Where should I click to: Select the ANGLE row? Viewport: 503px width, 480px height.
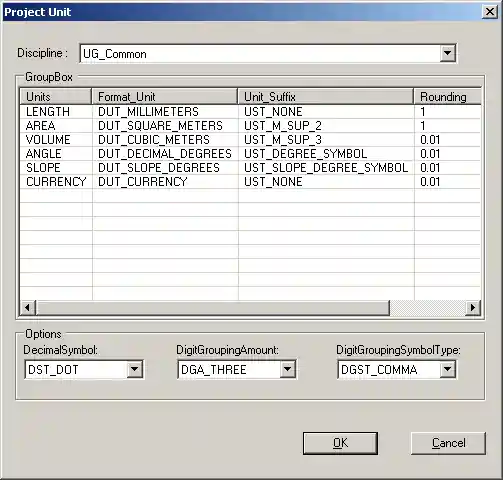250,154
